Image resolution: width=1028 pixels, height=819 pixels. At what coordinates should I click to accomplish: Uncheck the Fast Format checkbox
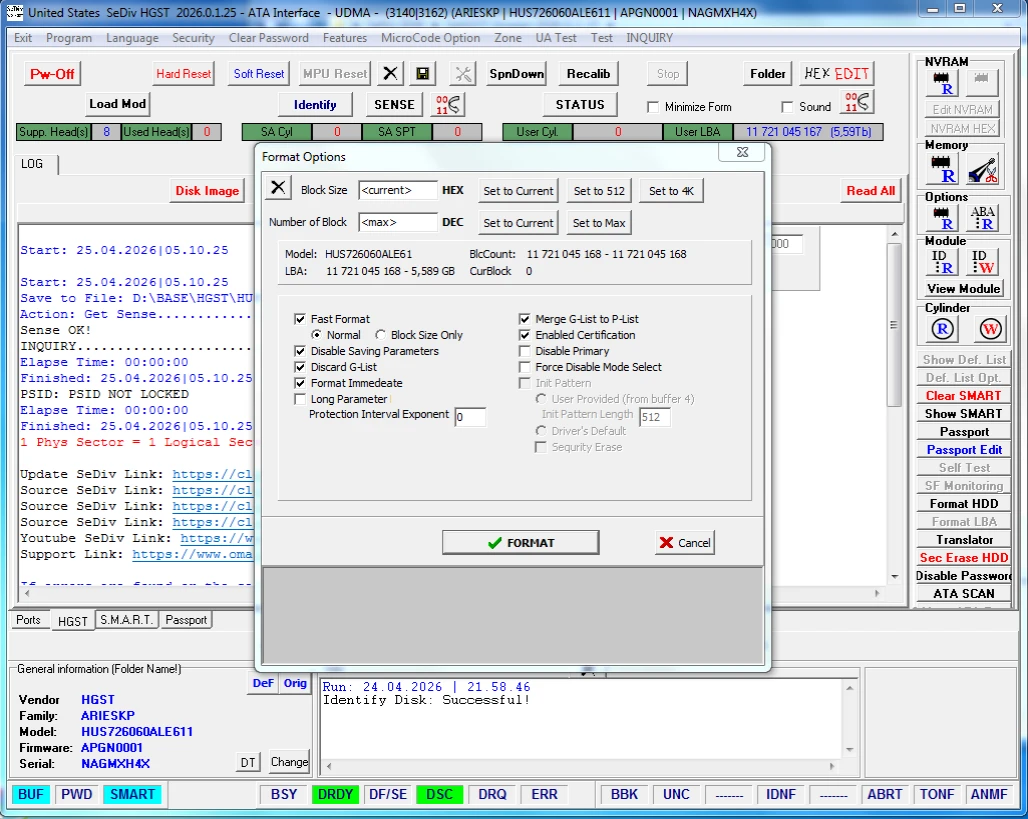click(x=300, y=319)
